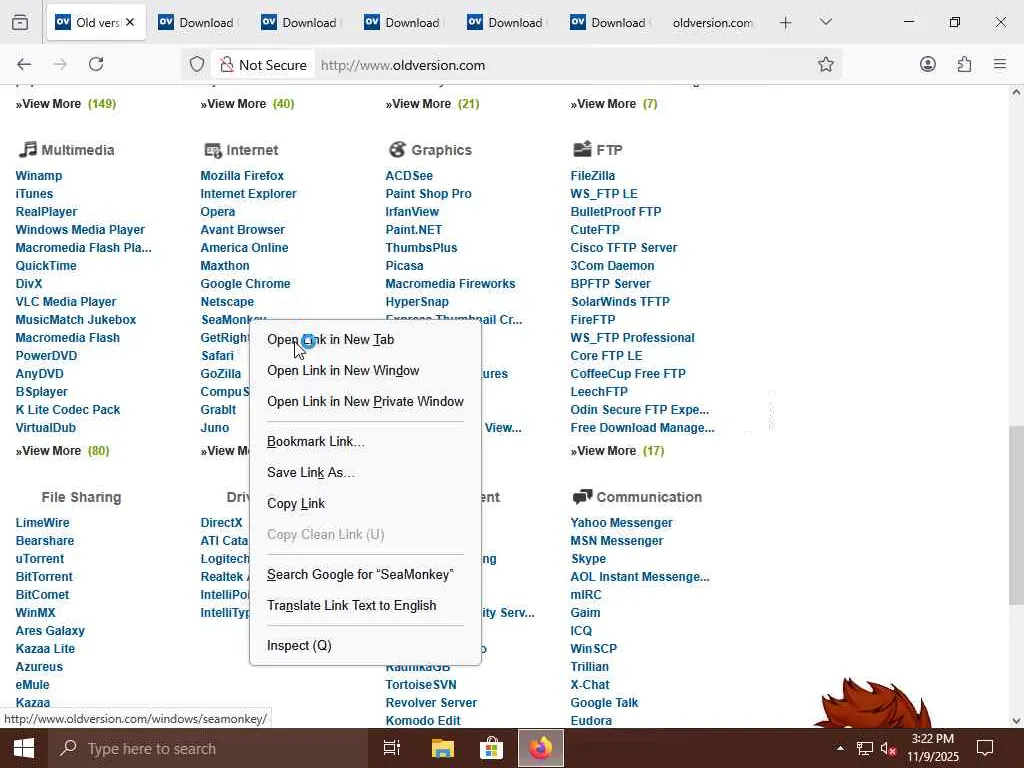Choose Open Link in New Private Window
1024x768 pixels.
pos(366,402)
